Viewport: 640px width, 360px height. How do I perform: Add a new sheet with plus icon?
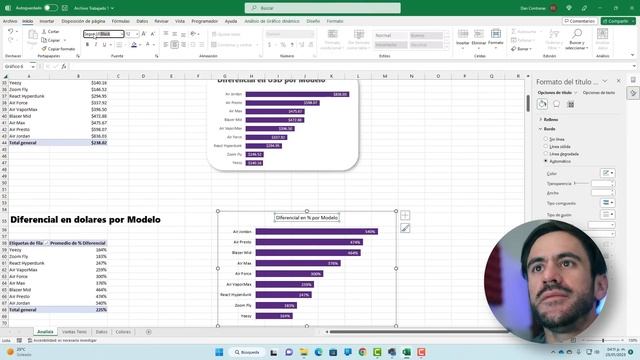[x=149, y=332]
